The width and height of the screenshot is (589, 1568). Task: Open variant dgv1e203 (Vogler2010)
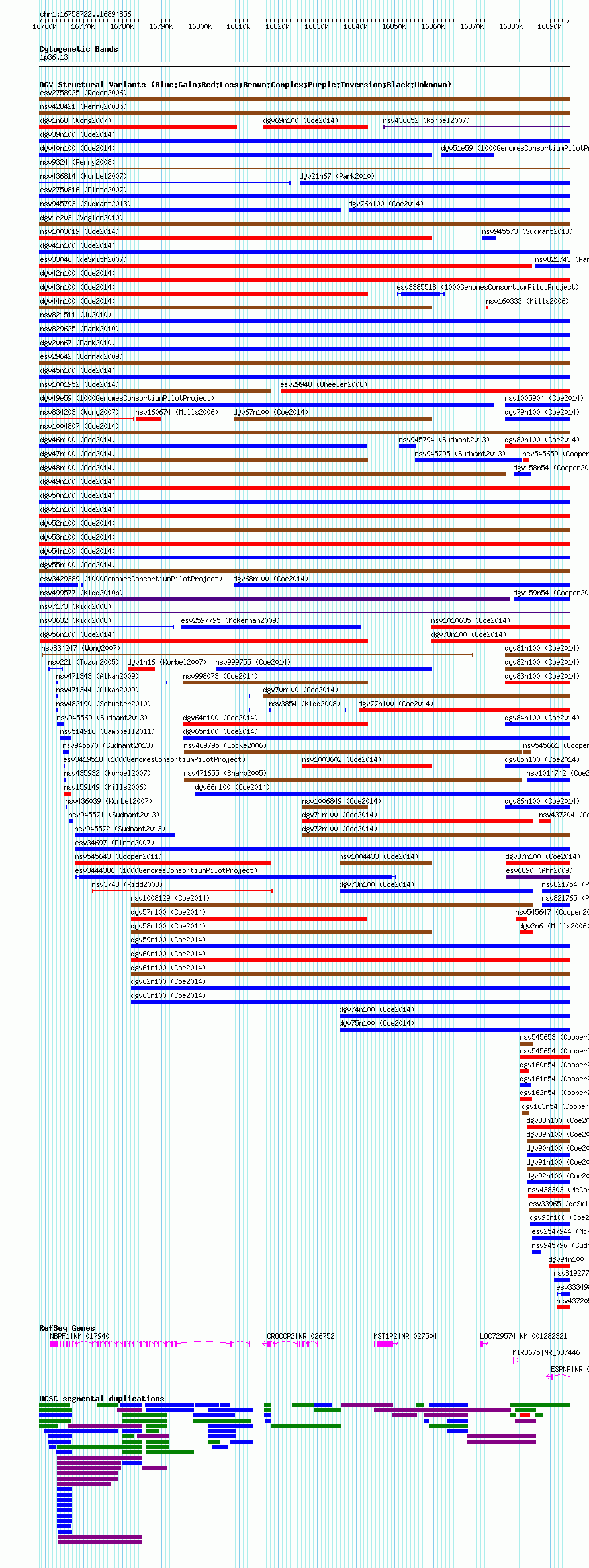[x=81, y=218]
